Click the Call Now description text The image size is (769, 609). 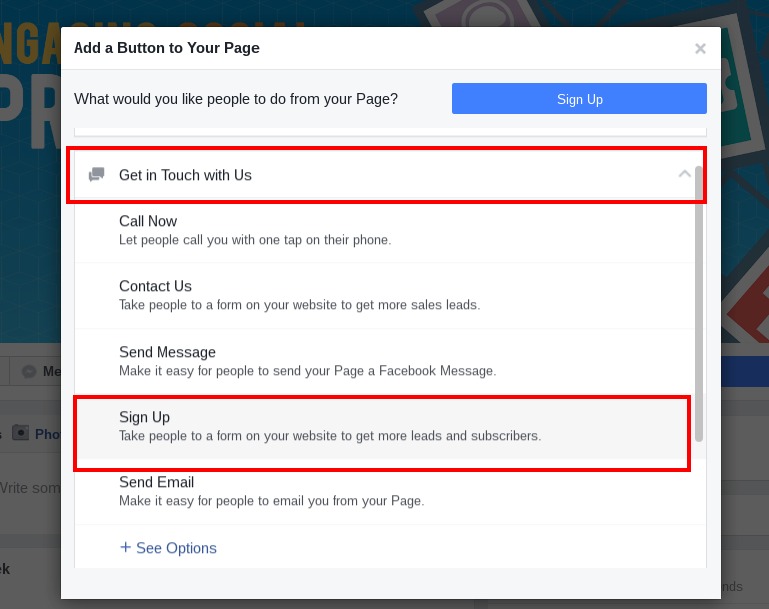(255, 240)
